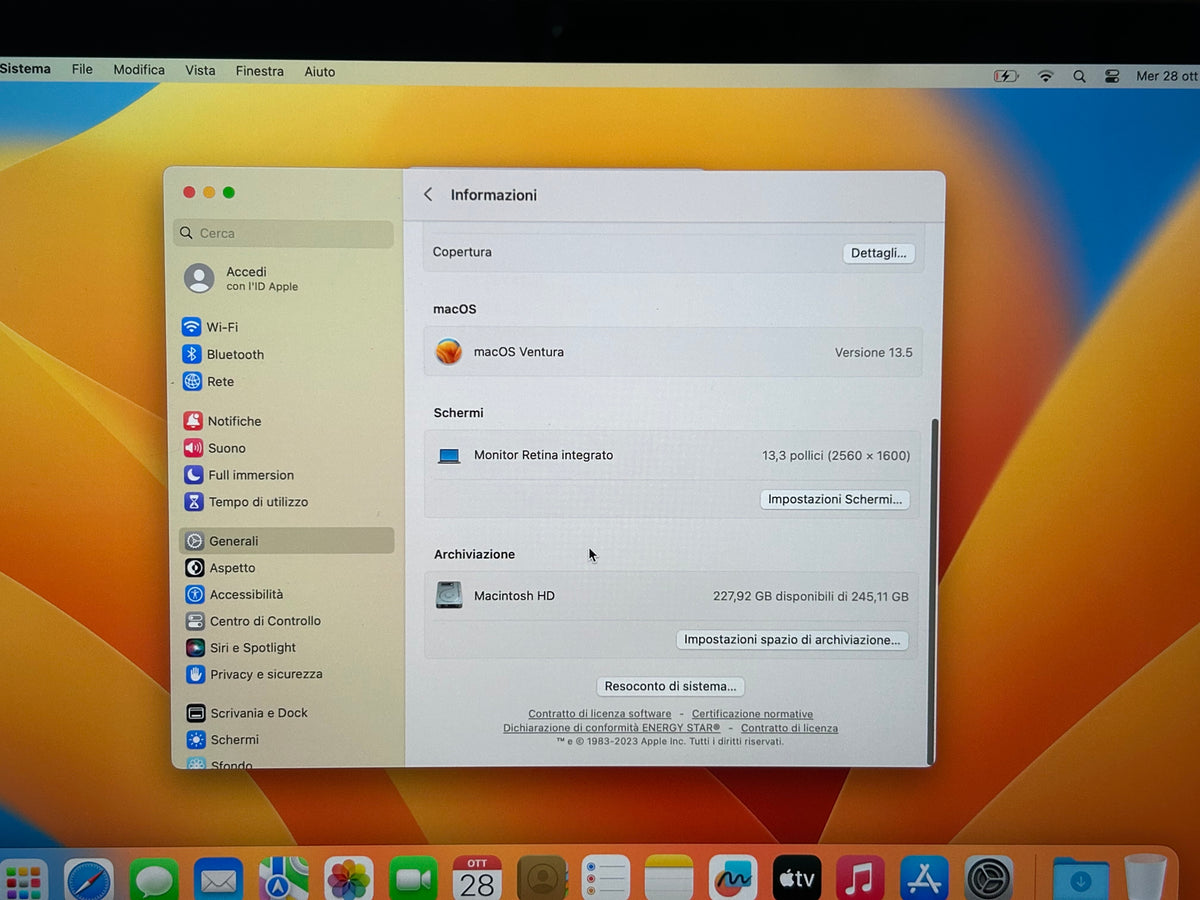Viewport: 1200px width, 900px height.
Task: Open Freeform from the Dock
Action: pyautogui.click(x=733, y=879)
